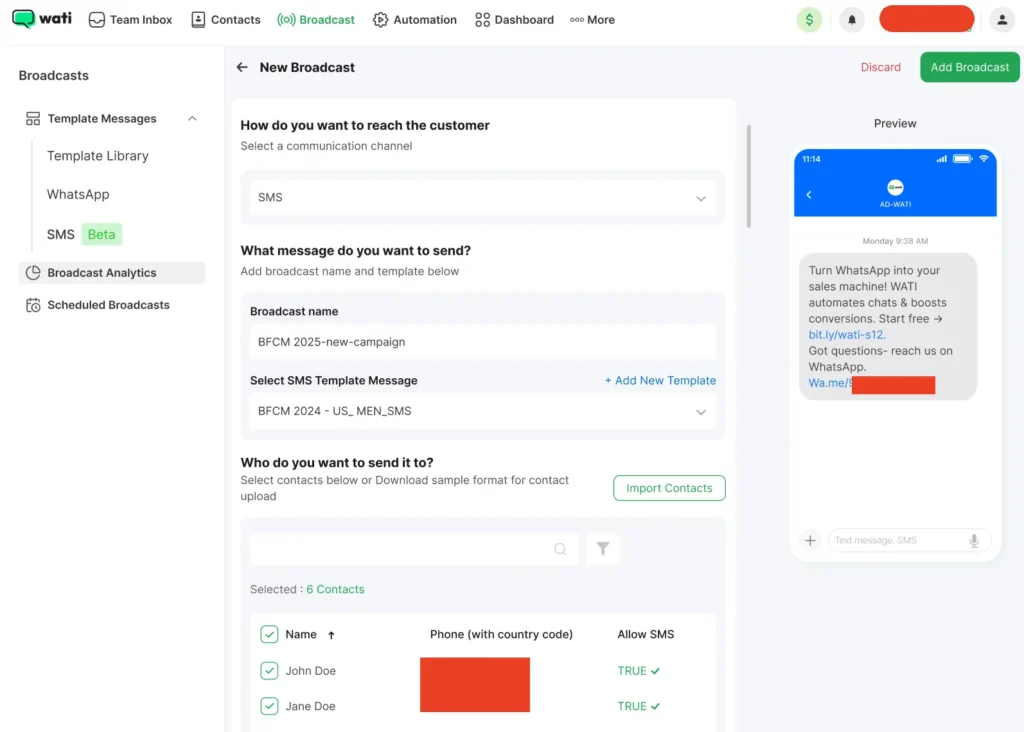Tap the microphone icon in phone preview
This screenshot has height=732, width=1024.
(x=973, y=540)
